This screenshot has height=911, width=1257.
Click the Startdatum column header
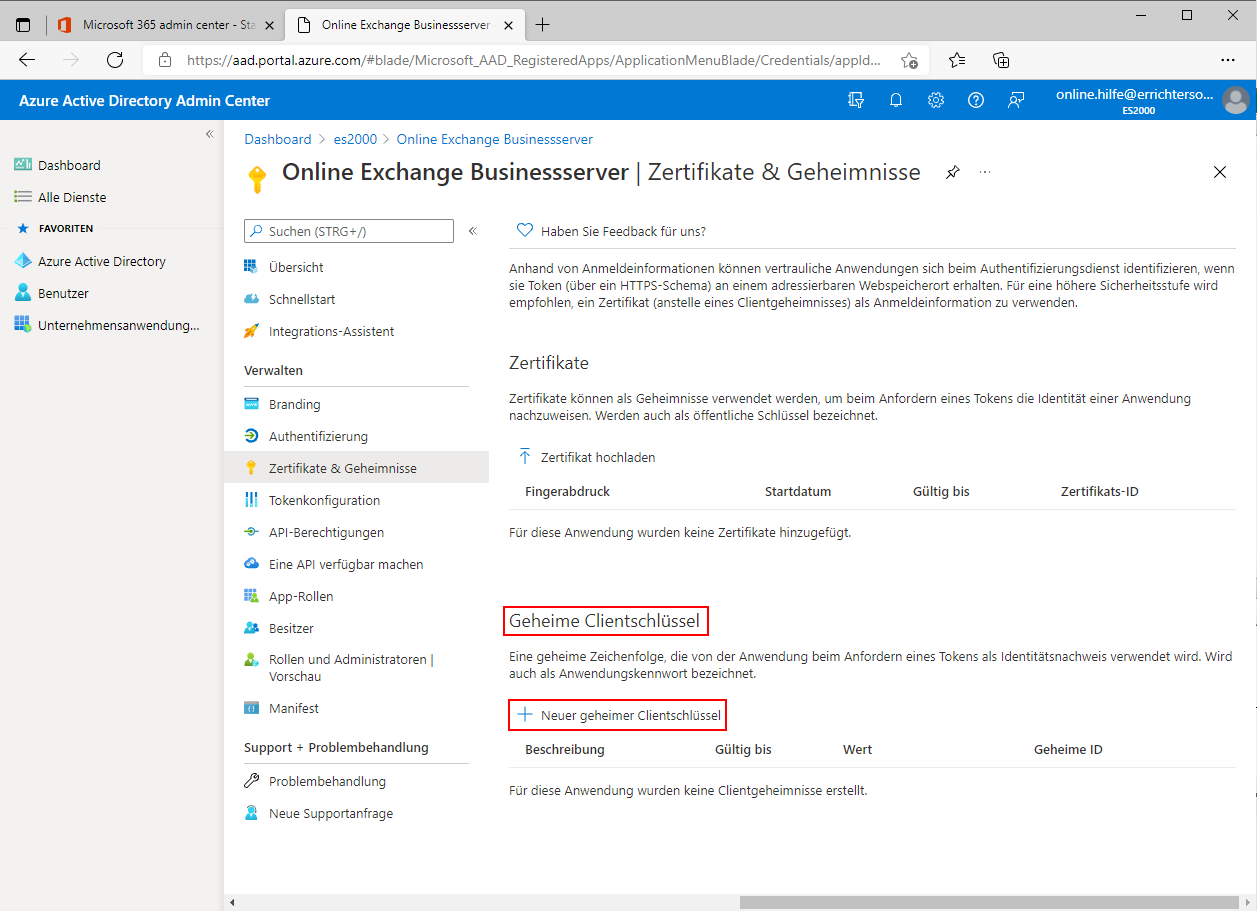click(x=798, y=491)
